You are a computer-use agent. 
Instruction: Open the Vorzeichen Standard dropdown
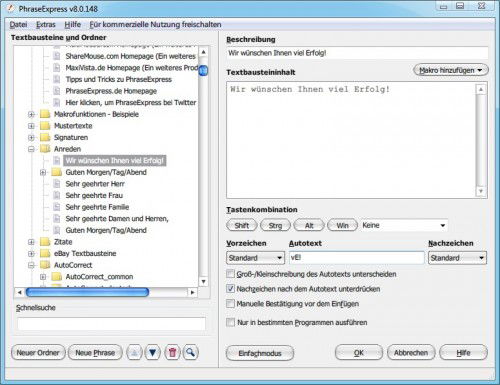(x=255, y=258)
